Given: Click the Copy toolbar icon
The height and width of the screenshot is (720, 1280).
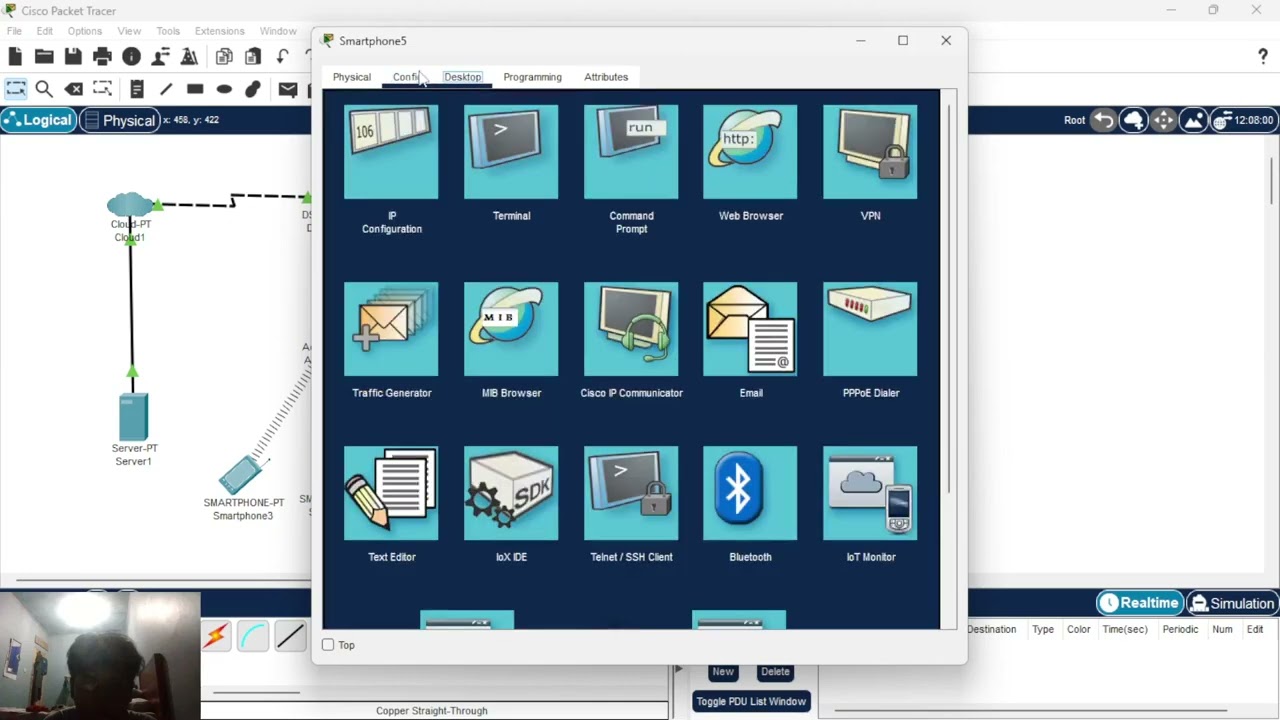Looking at the screenshot, I should 224,57.
